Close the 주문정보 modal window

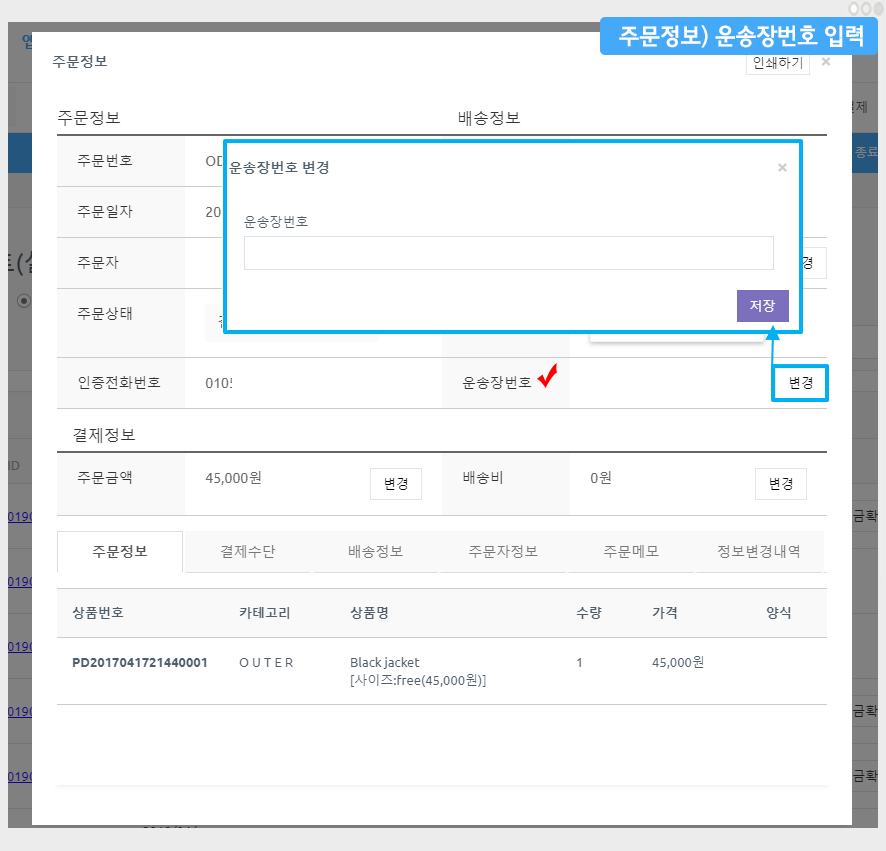(825, 62)
